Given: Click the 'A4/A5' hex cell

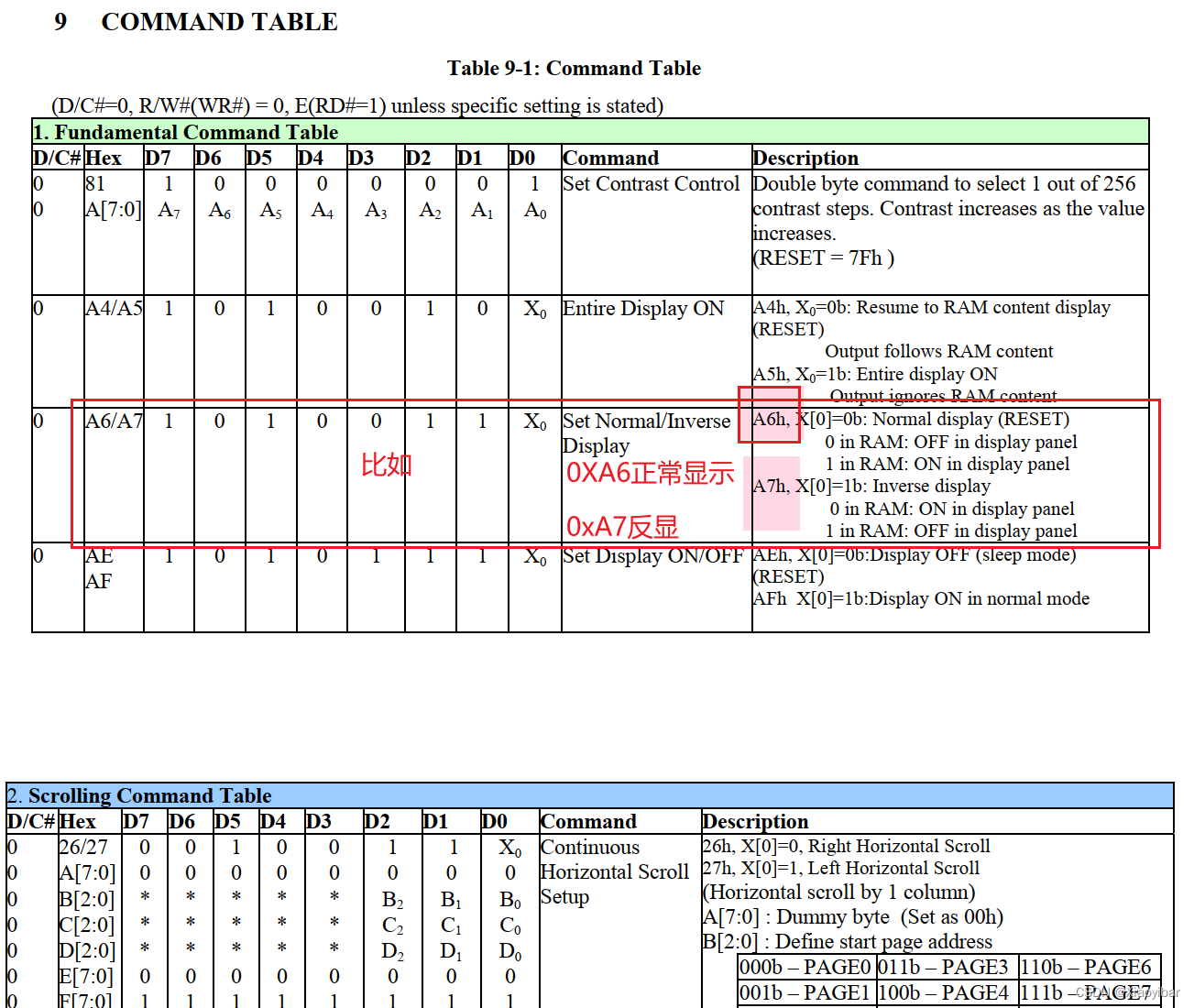Looking at the screenshot, I should point(114,309).
